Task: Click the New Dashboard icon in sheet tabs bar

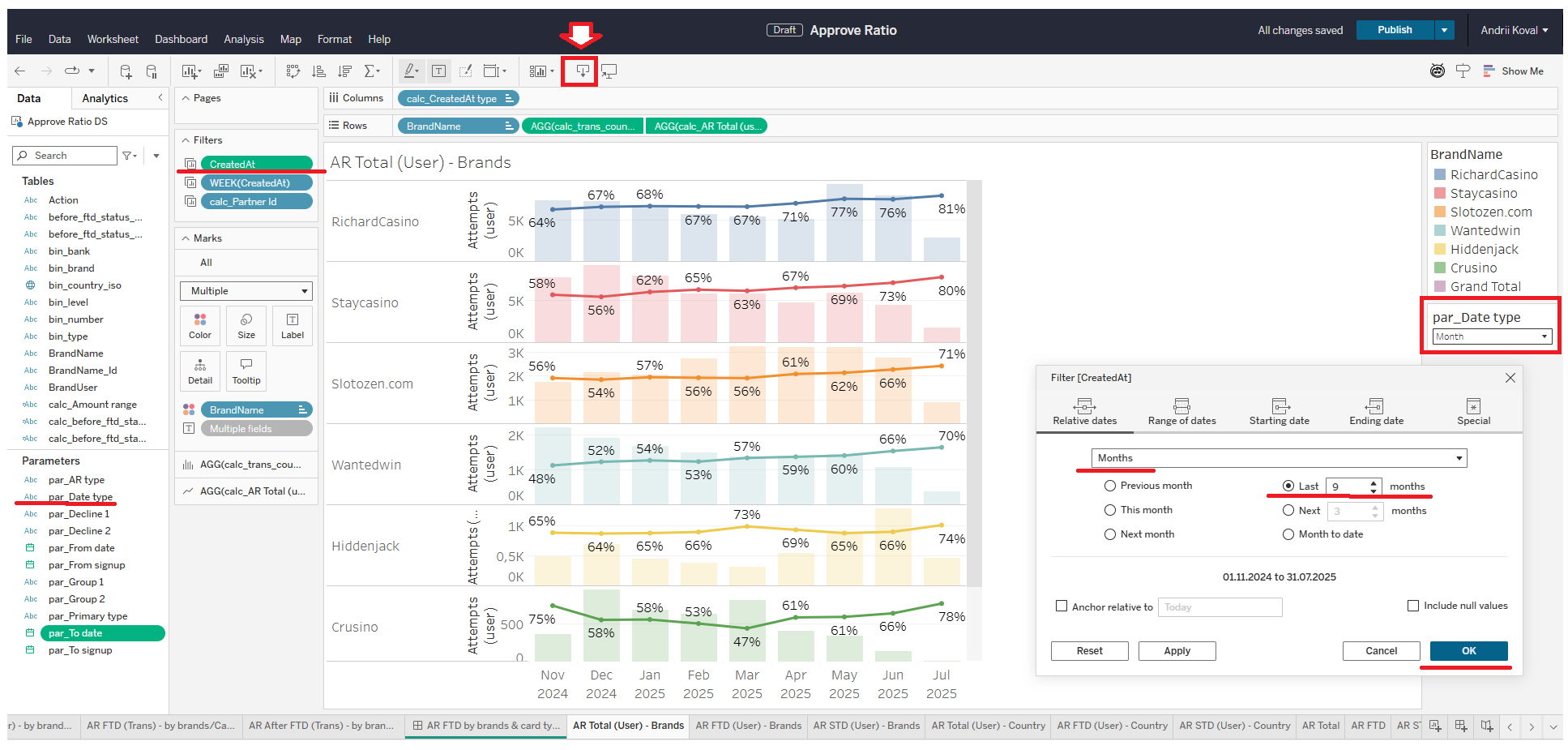Action: (1461, 726)
